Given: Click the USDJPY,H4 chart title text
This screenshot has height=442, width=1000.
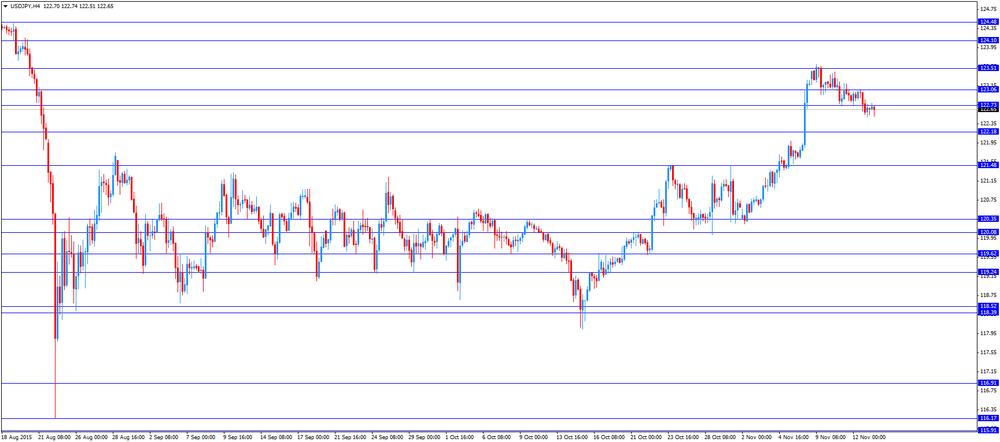Looking at the screenshot, I should pos(25,6).
